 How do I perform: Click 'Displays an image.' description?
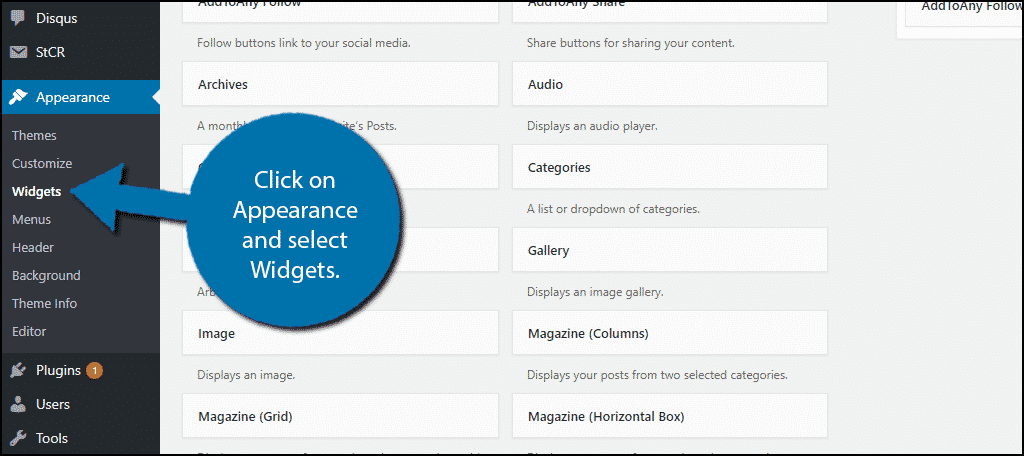point(247,376)
